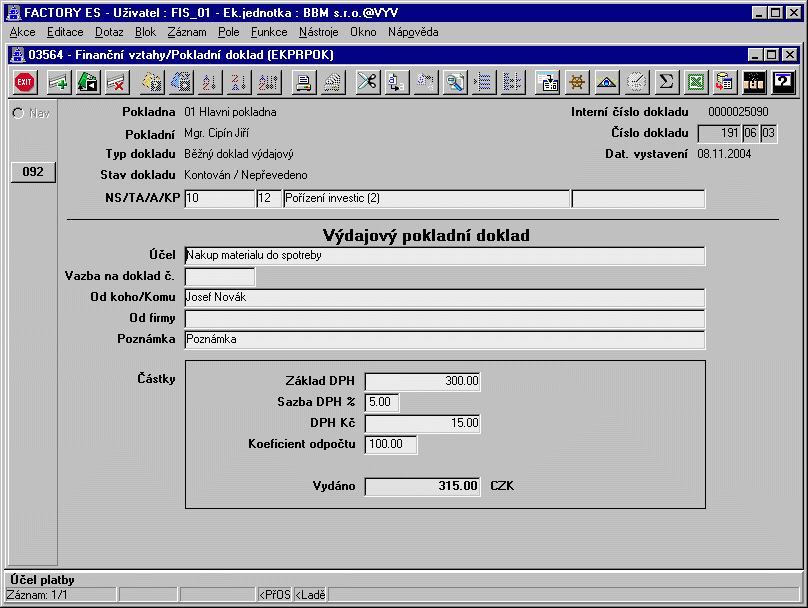
Task: Delete record with red X icon
Action: click(117, 82)
